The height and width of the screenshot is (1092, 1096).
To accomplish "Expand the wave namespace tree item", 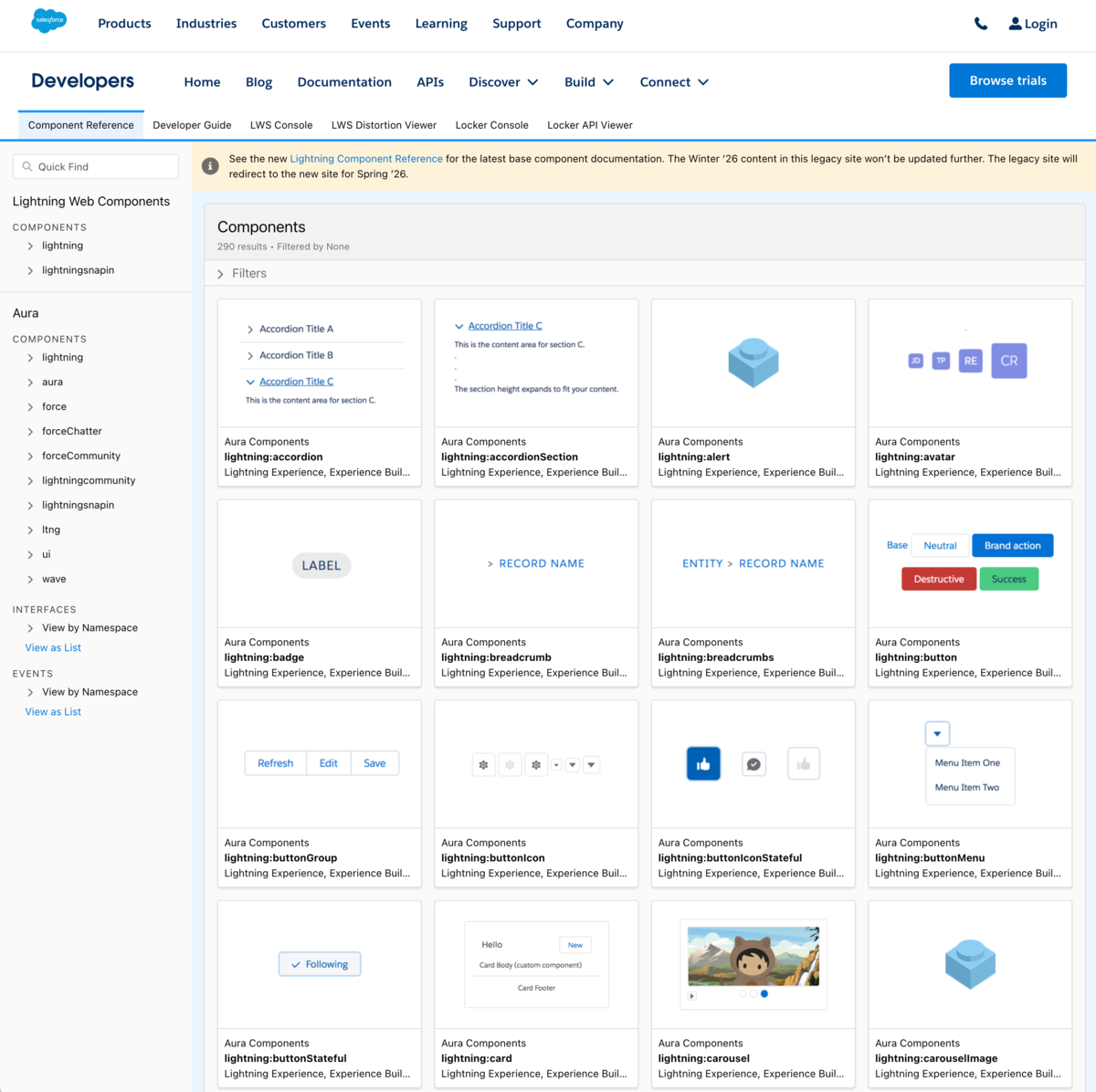I will [30, 580].
